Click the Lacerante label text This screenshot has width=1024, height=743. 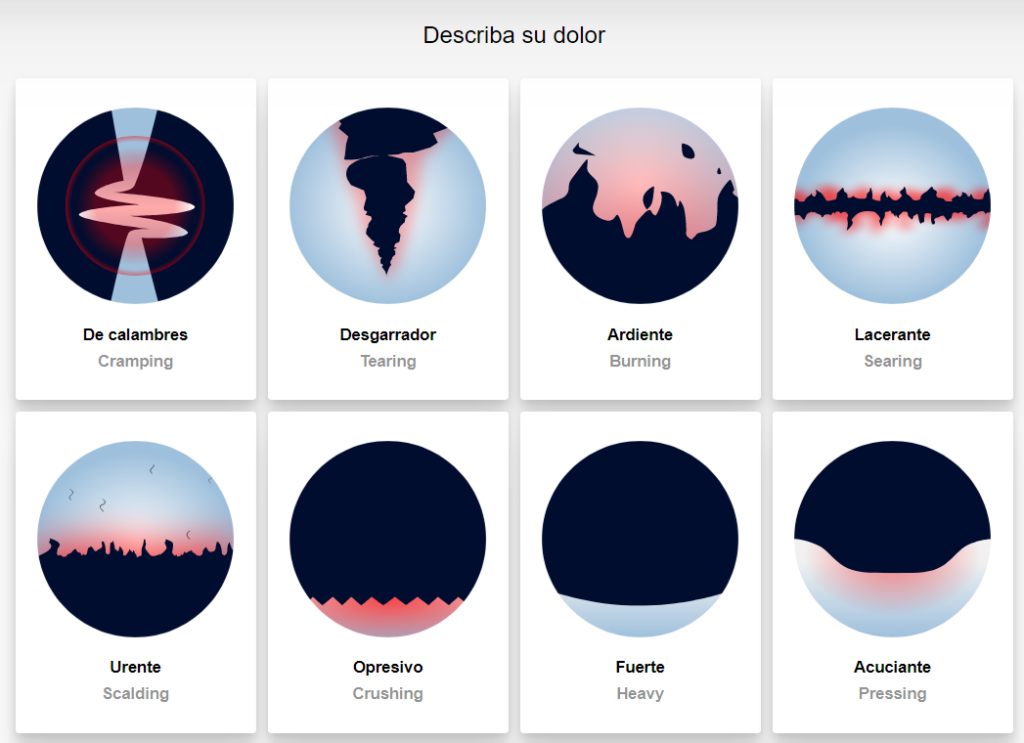pyautogui.click(x=892, y=335)
